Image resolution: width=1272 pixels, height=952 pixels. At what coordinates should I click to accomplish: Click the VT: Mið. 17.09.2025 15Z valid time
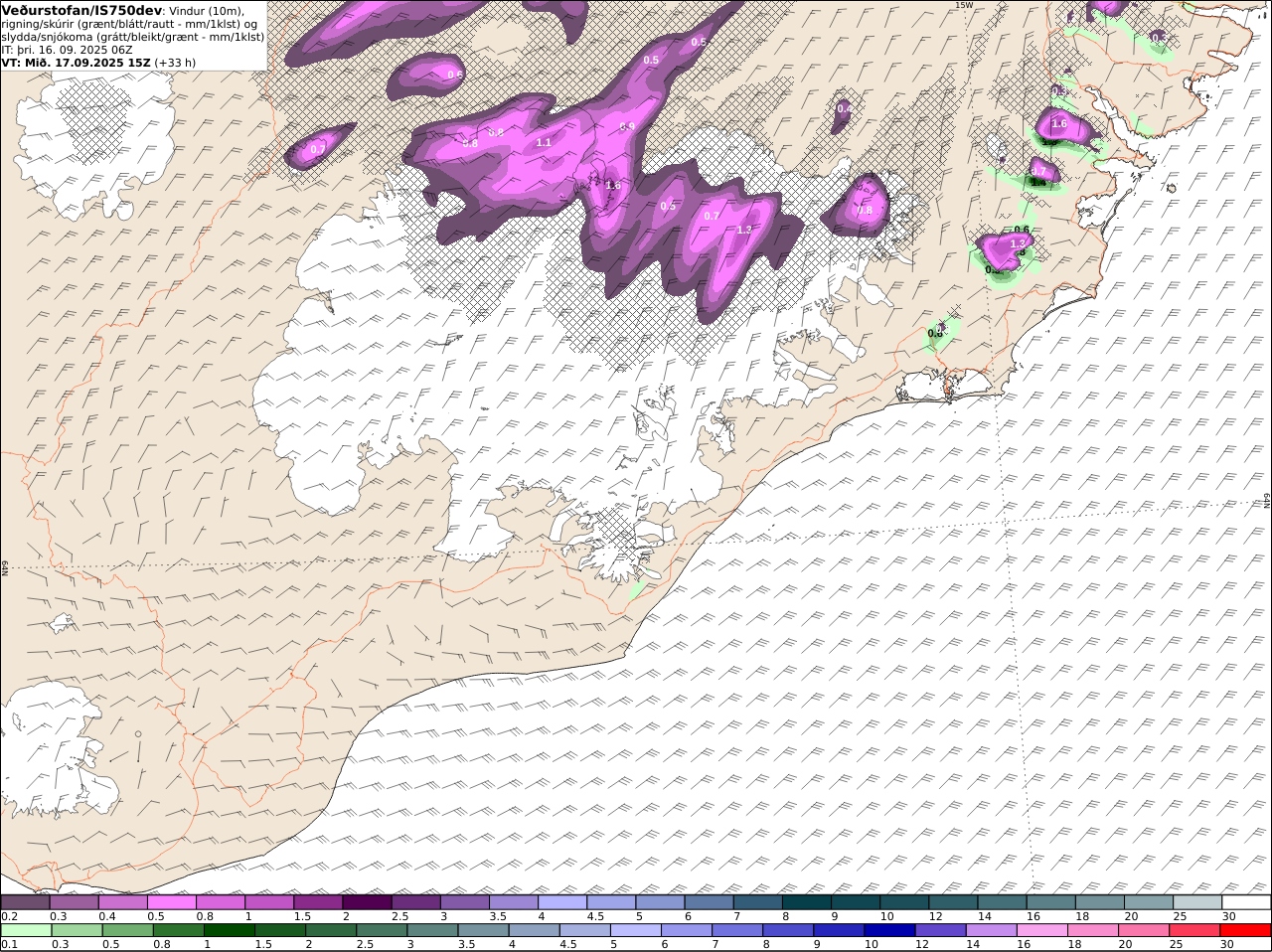pos(76,63)
